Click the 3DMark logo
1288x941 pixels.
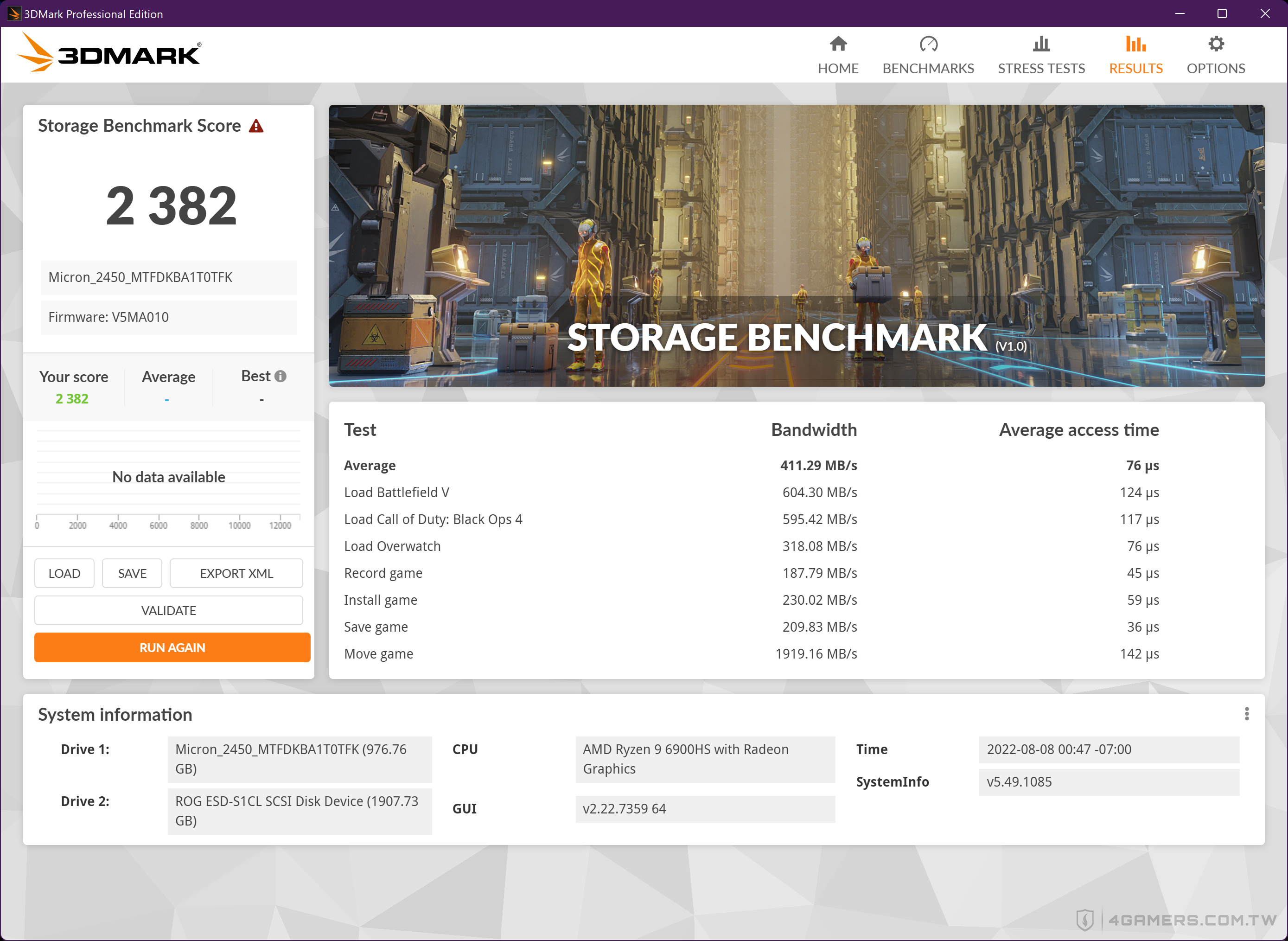109,52
